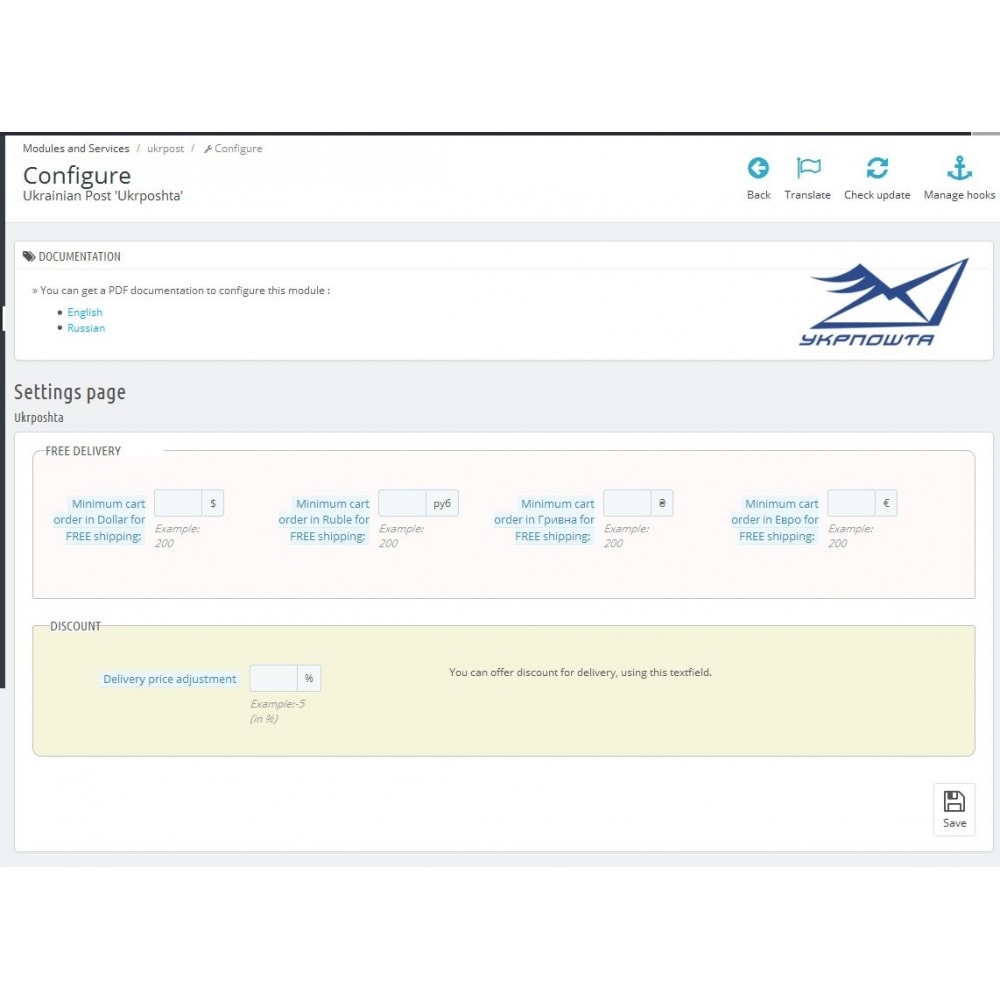This screenshot has width=1000, height=1000.
Task: Click the € currency suffix
Action: click(x=886, y=503)
